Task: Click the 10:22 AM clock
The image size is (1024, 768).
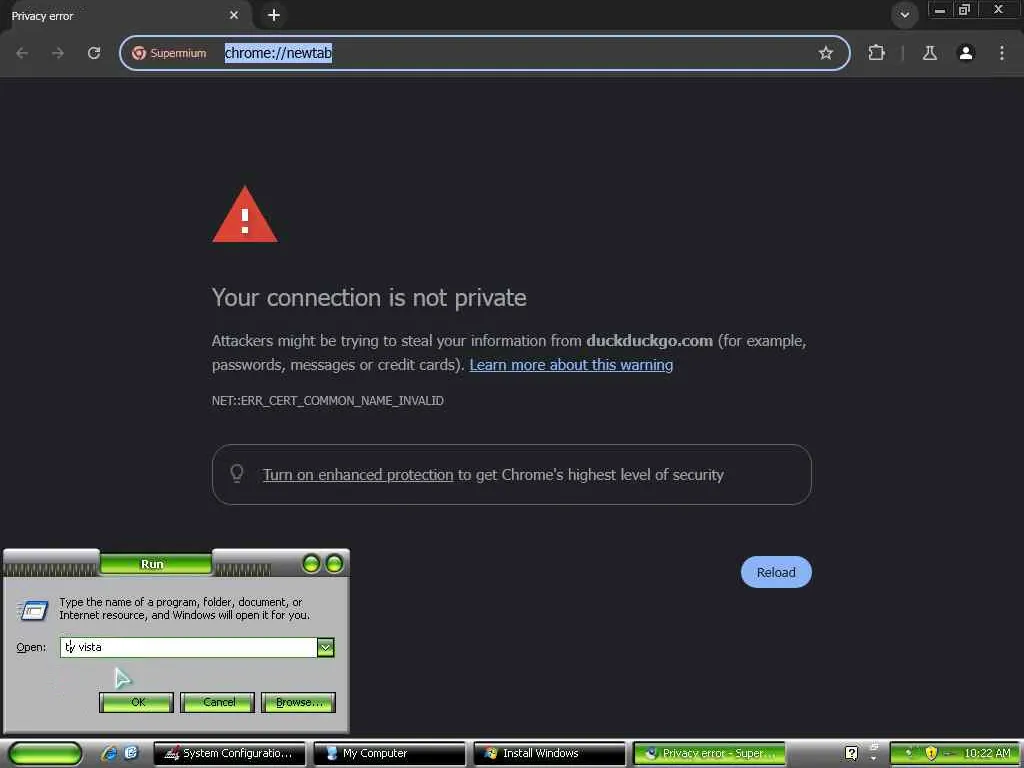Action: pyautogui.click(x=987, y=753)
